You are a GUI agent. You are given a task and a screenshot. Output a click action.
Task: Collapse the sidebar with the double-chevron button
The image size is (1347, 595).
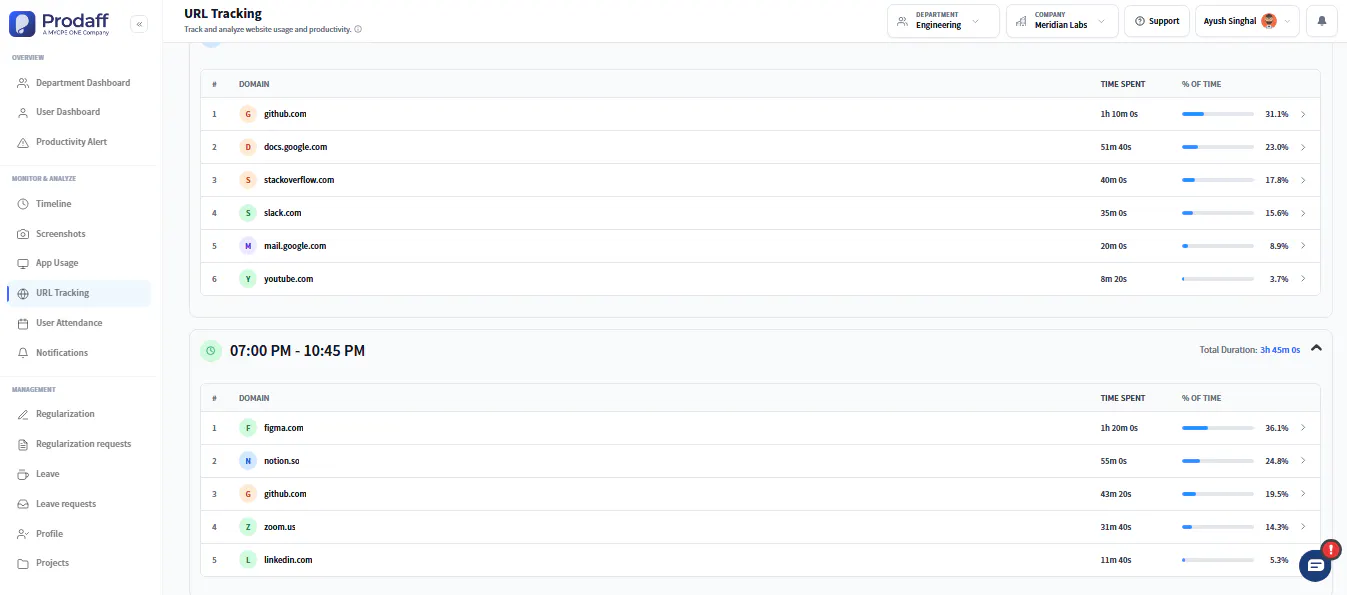139,24
